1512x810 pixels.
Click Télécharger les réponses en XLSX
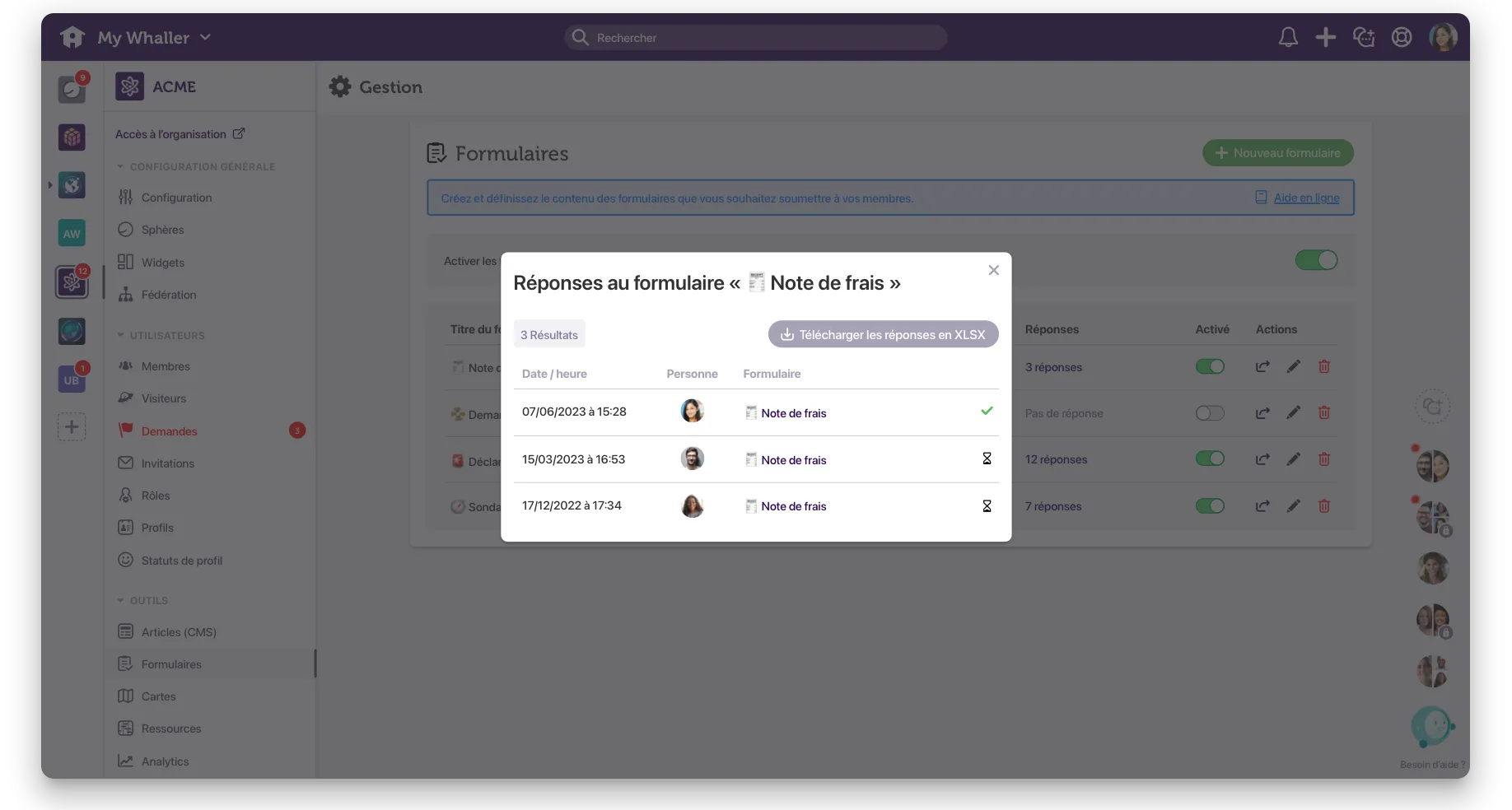click(883, 334)
